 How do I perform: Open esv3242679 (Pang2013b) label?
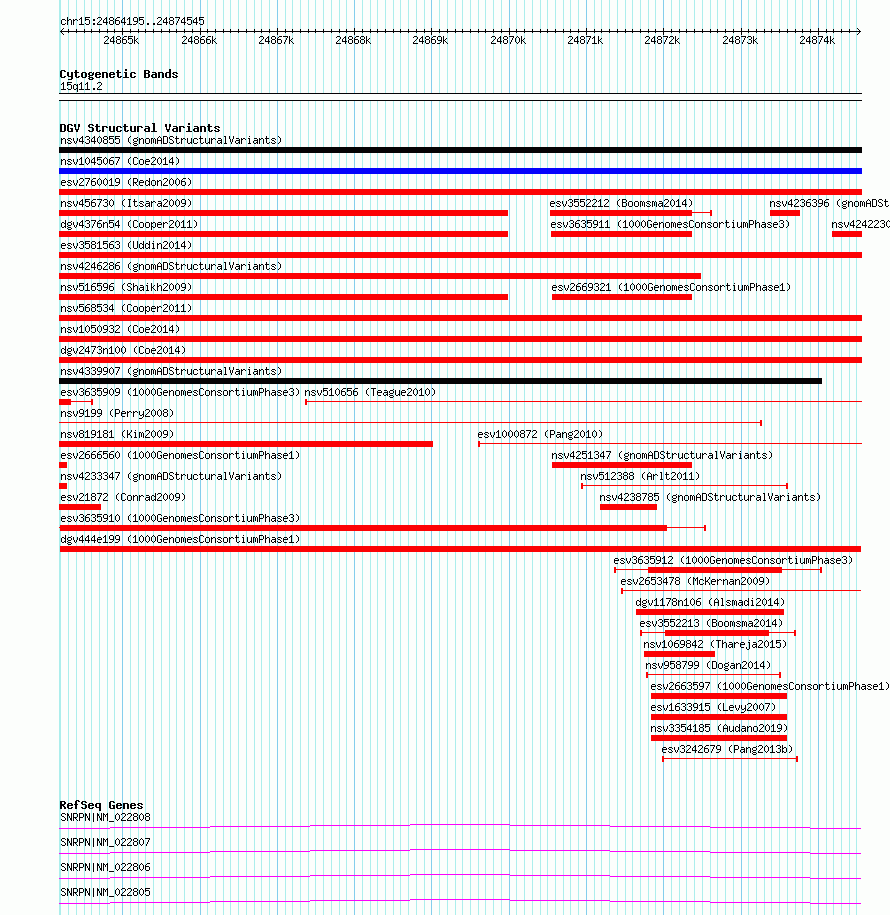pos(727,749)
